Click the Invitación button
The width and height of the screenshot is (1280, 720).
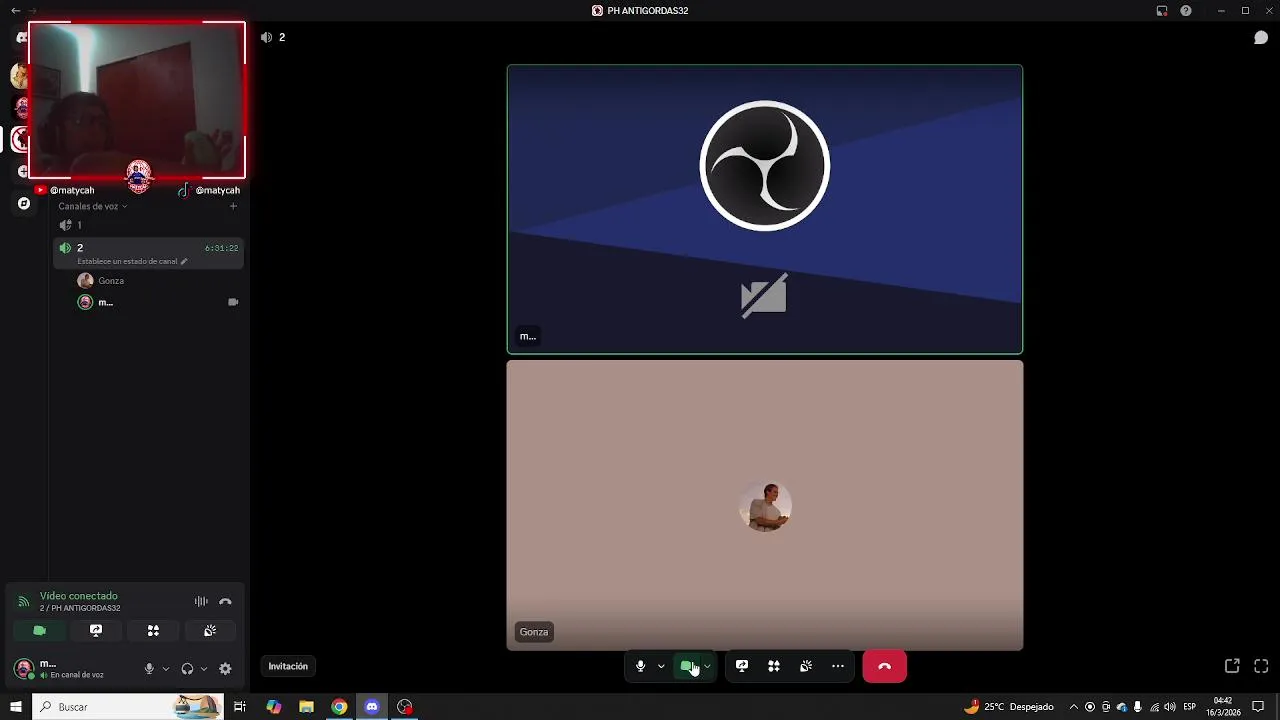[x=288, y=666]
